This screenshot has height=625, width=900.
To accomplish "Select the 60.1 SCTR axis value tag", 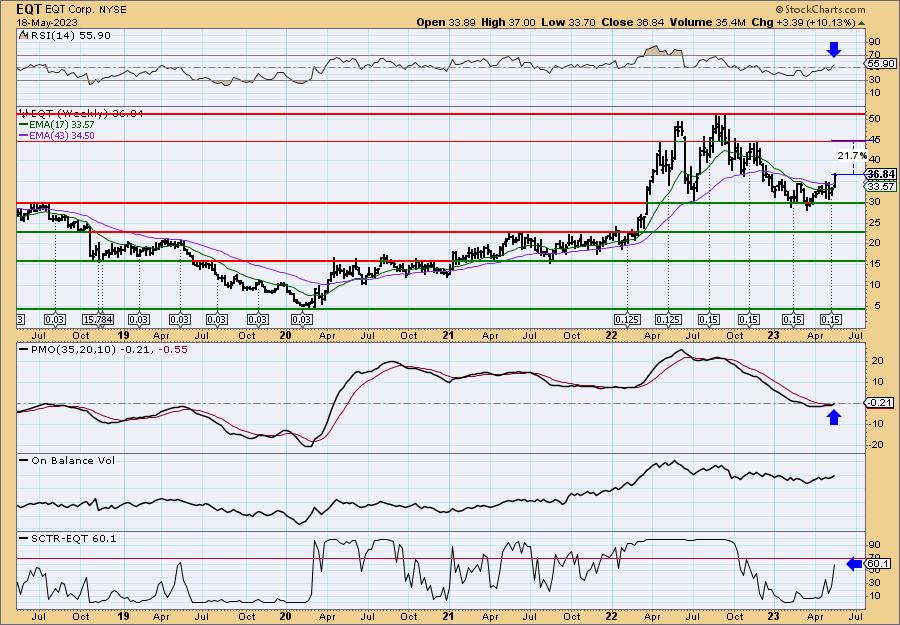I will 879,564.
